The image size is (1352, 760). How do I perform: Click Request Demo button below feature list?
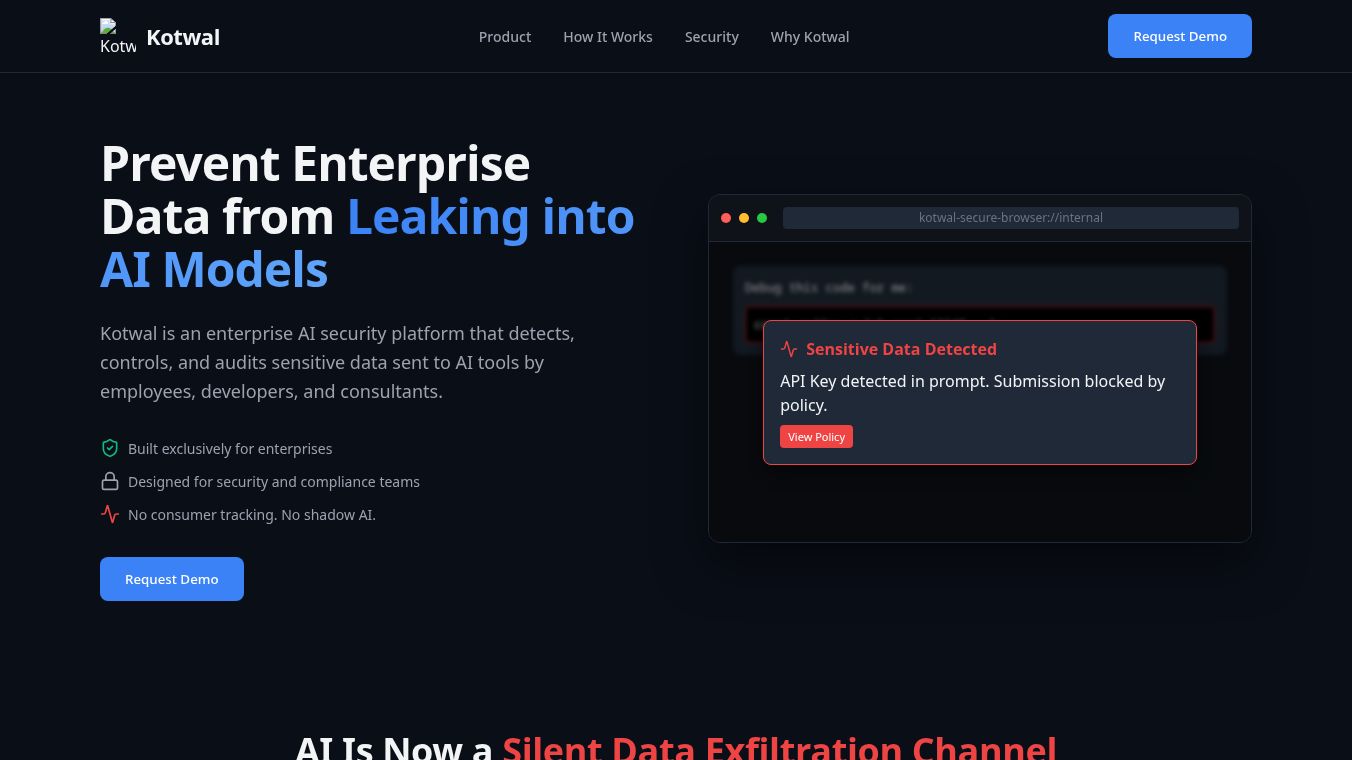click(172, 579)
